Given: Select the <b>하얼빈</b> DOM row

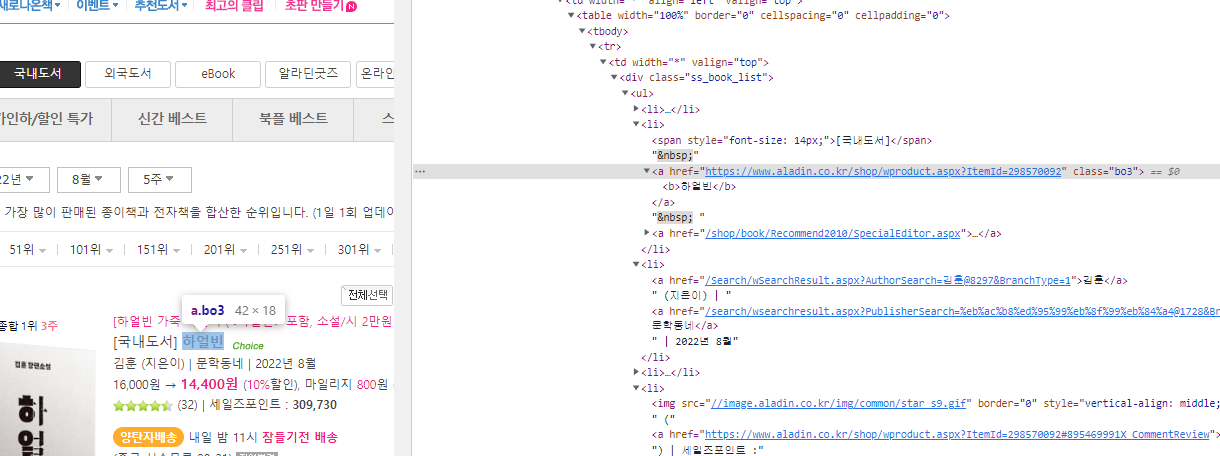Looking at the screenshot, I should 700,187.
